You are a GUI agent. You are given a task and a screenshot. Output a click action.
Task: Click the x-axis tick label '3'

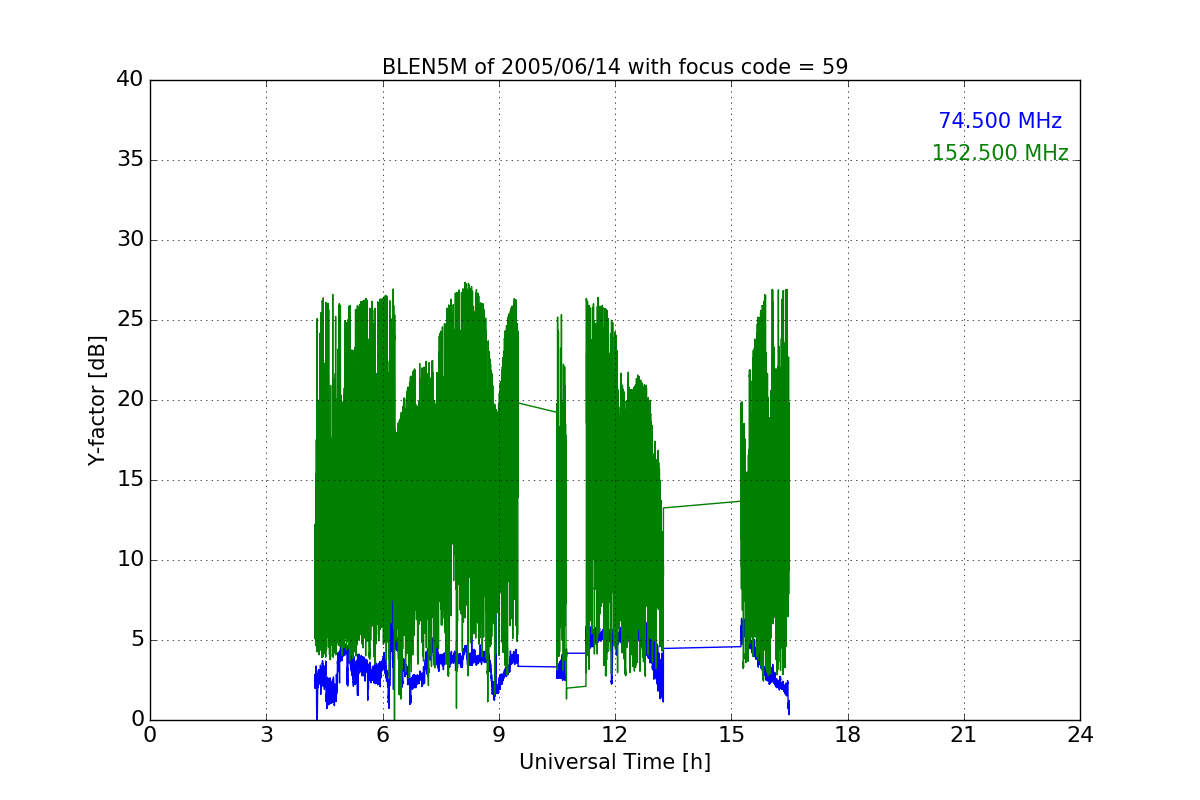[x=266, y=735]
